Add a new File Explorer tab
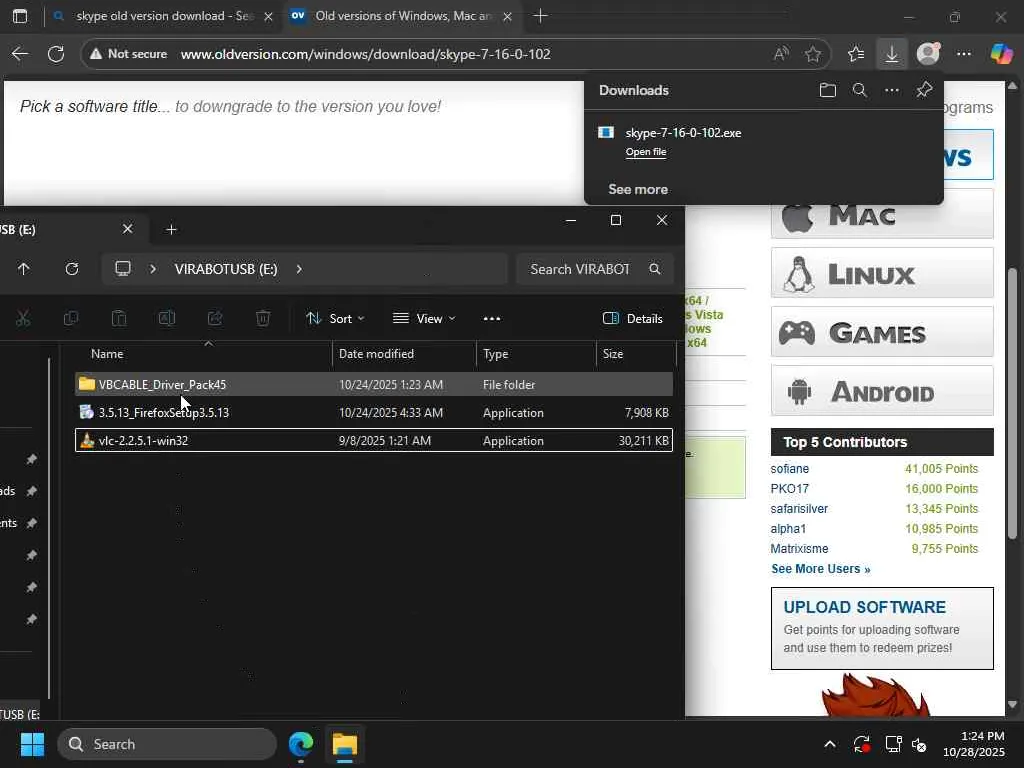The height and width of the screenshot is (768, 1024). tap(171, 229)
